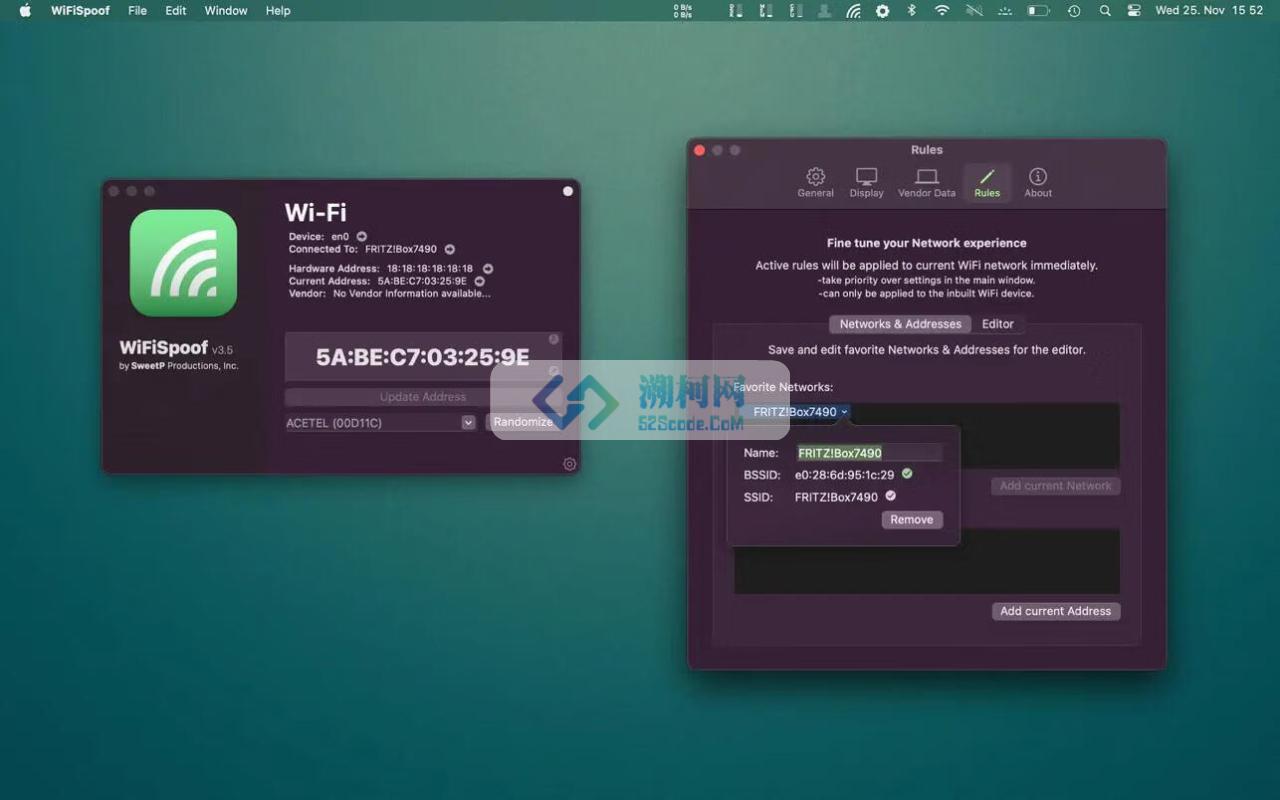Image resolution: width=1280 pixels, height=800 pixels.
Task: Click Add current Address button
Action: pyautogui.click(x=1056, y=611)
